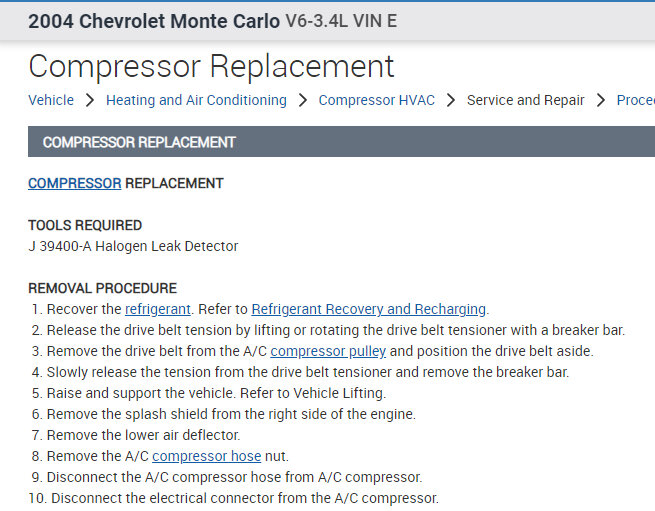Click the truncated Proce… breadcrumb at right edge

pos(635,100)
